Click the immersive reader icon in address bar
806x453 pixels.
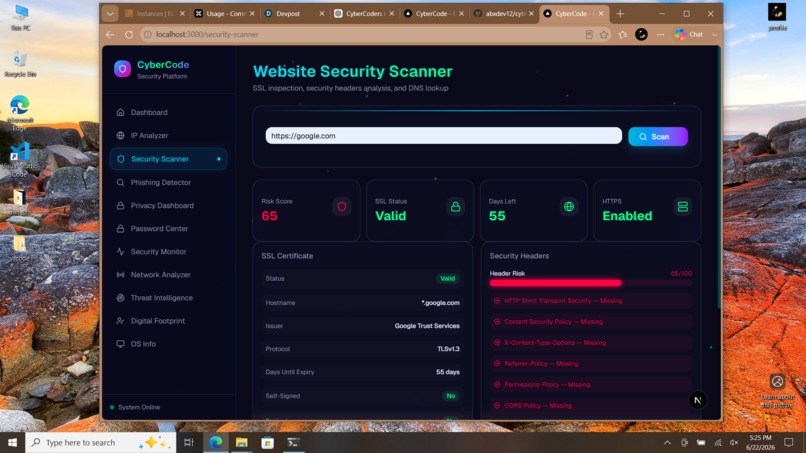(x=589, y=34)
